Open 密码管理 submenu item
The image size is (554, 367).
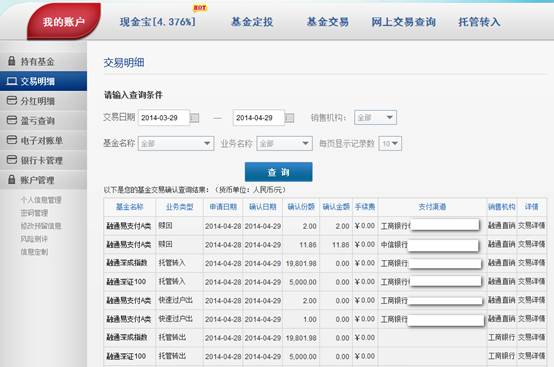coord(34,213)
